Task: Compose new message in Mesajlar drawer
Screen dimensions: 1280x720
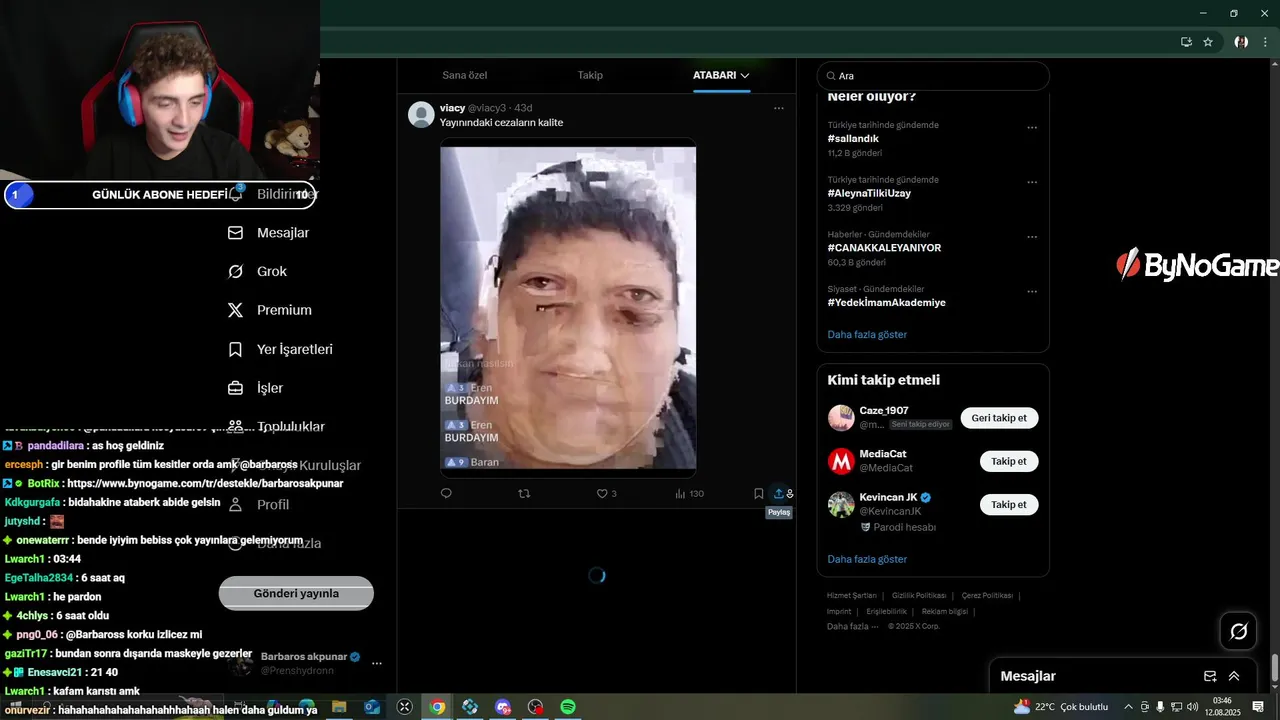Action: point(1210,676)
